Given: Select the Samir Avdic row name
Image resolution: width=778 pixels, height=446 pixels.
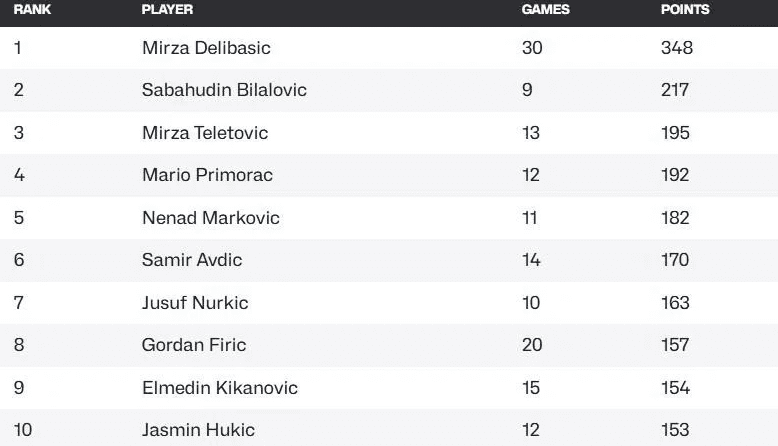Looking at the screenshot, I should click(192, 259).
